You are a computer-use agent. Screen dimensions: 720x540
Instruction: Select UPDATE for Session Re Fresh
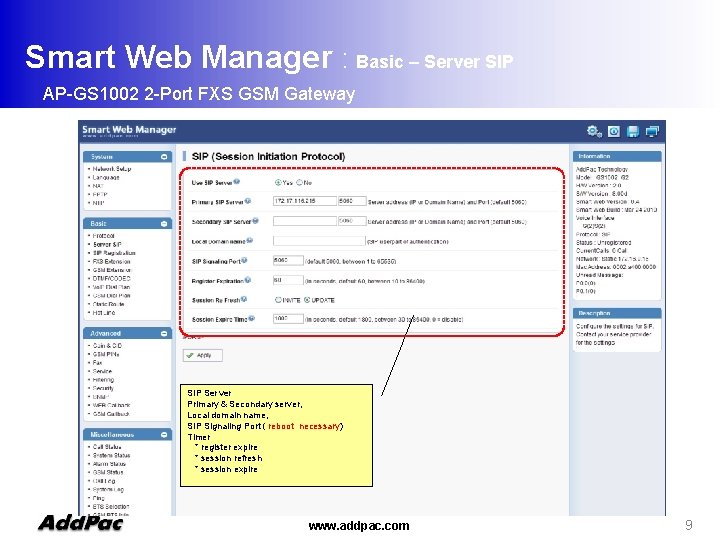tap(307, 300)
